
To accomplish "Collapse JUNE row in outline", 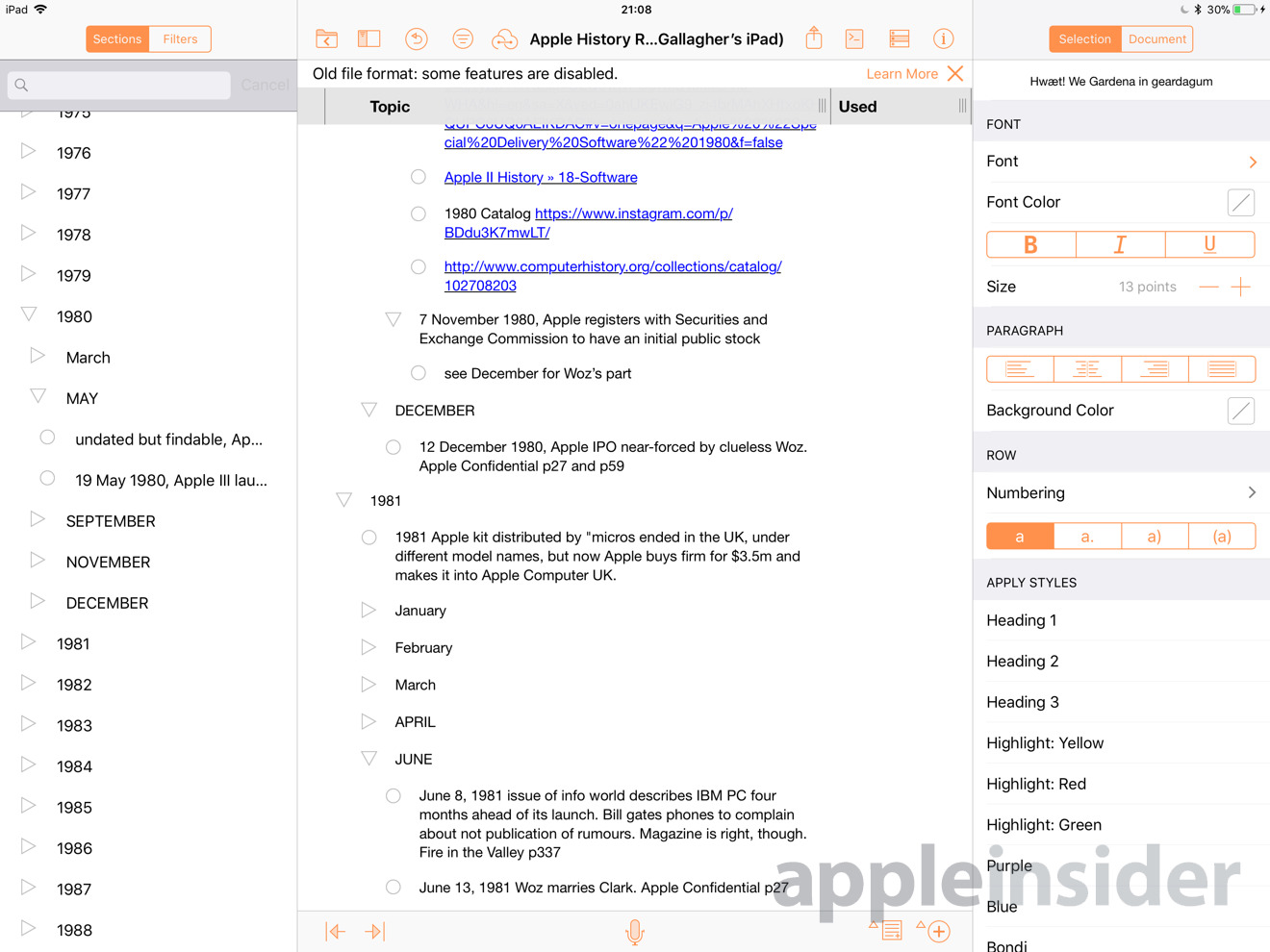I will tap(368, 759).
